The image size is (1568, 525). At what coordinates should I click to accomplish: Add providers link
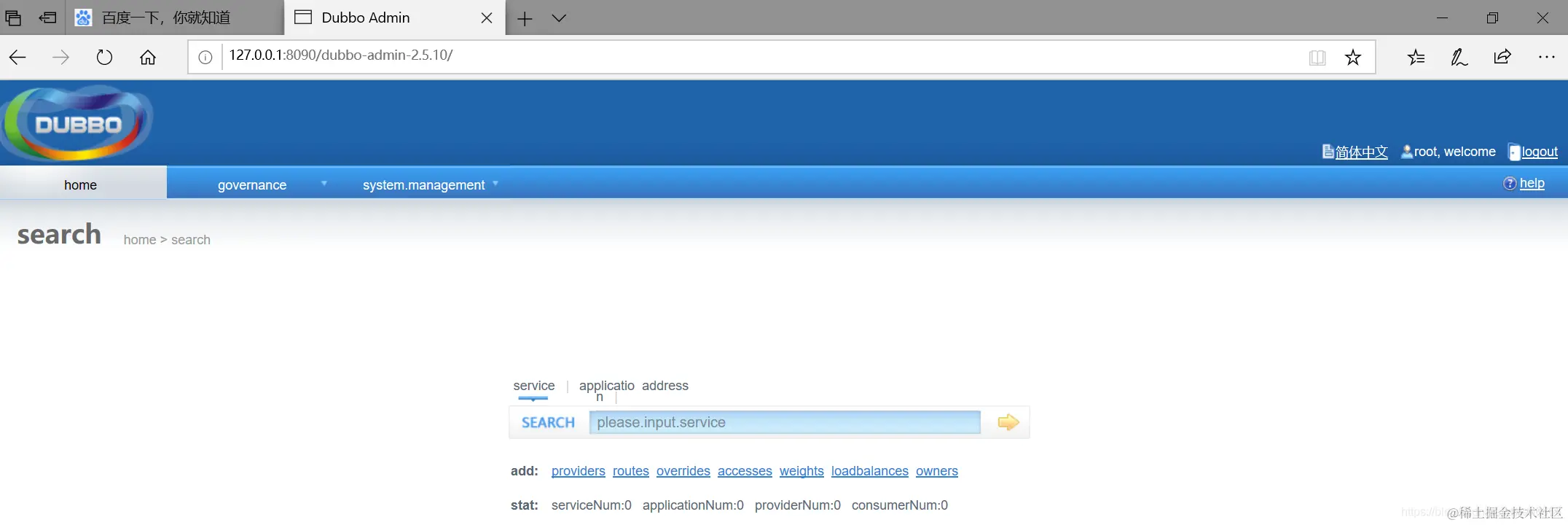(x=579, y=471)
